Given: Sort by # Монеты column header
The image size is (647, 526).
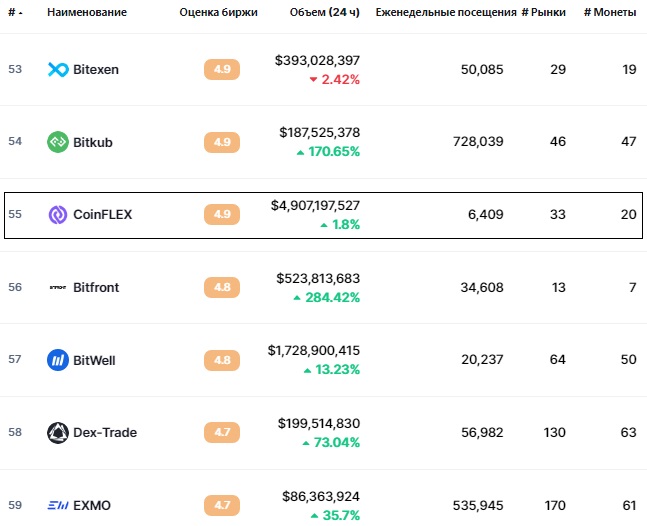Looking at the screenshot, I should 610,12.
